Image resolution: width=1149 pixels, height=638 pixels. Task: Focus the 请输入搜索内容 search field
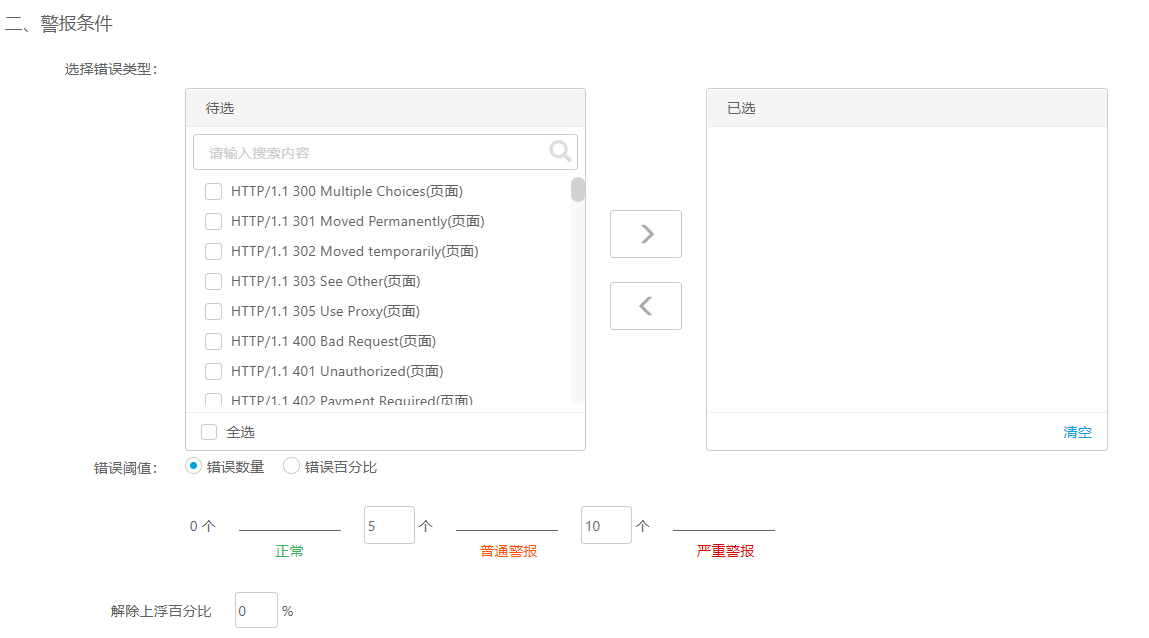pyautogui.click(x=375, y=153)
